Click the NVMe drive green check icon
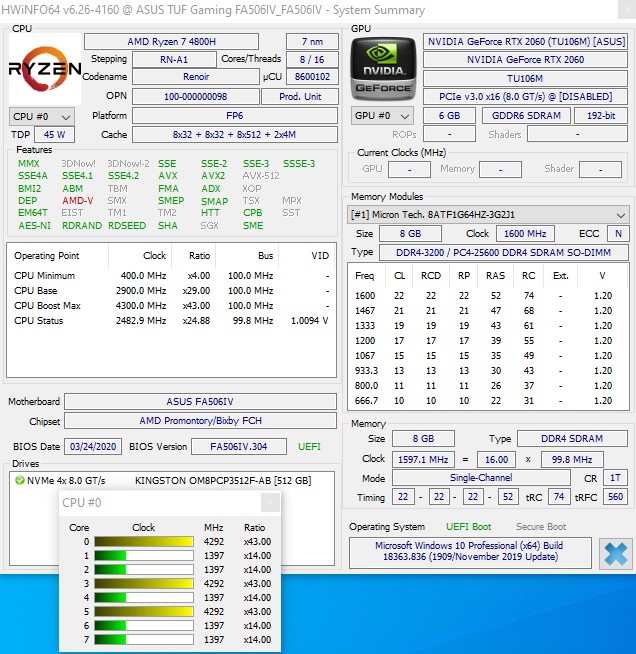This screenshot has width=636, height=654. [19, 480]
